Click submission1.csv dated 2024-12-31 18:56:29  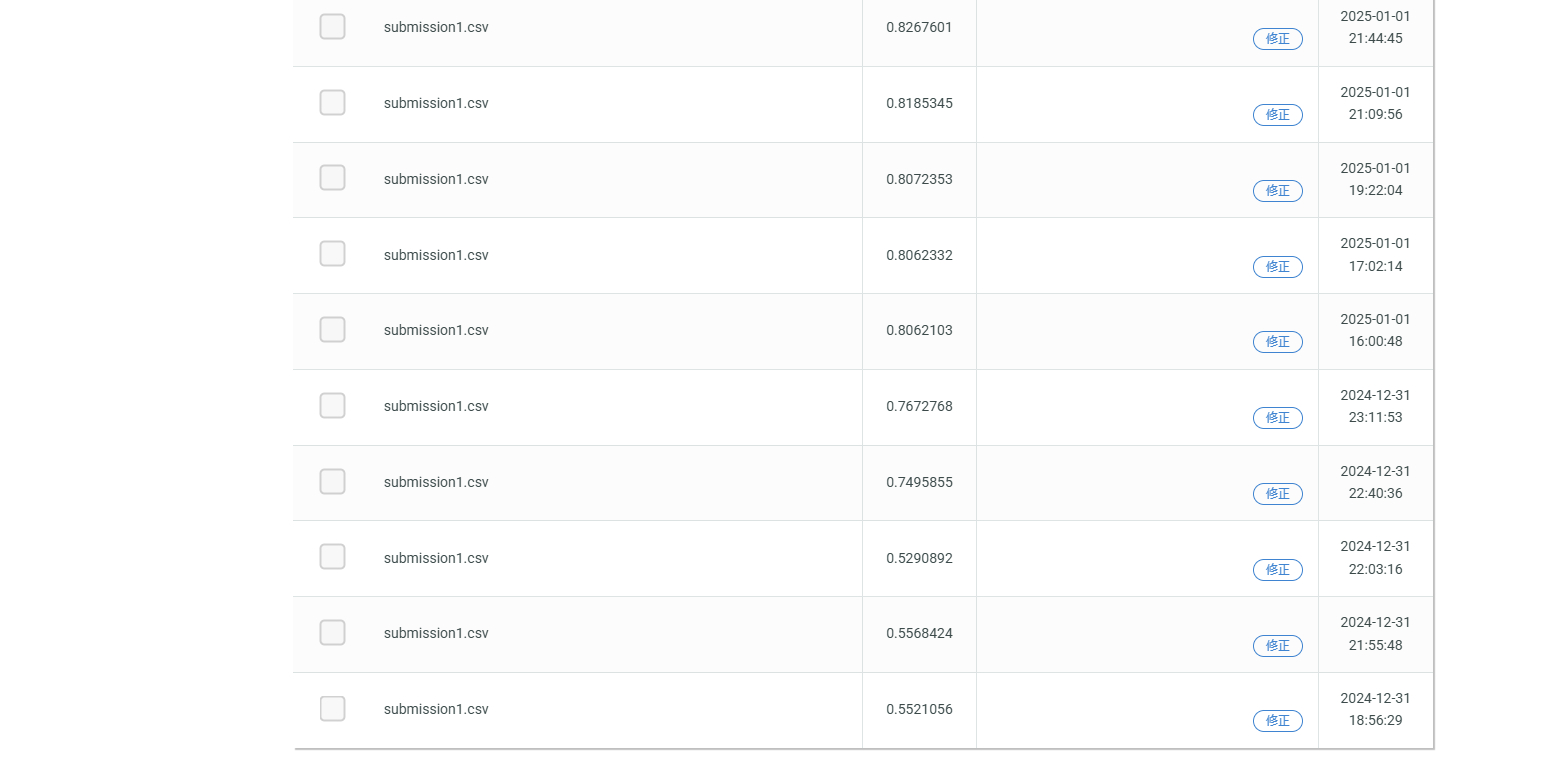(436, 709)
